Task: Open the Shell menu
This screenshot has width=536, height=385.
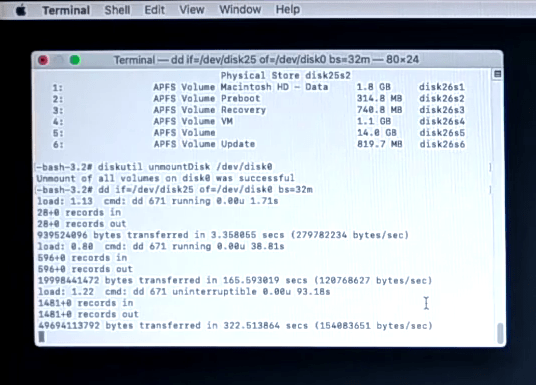Action: [117, 10]
